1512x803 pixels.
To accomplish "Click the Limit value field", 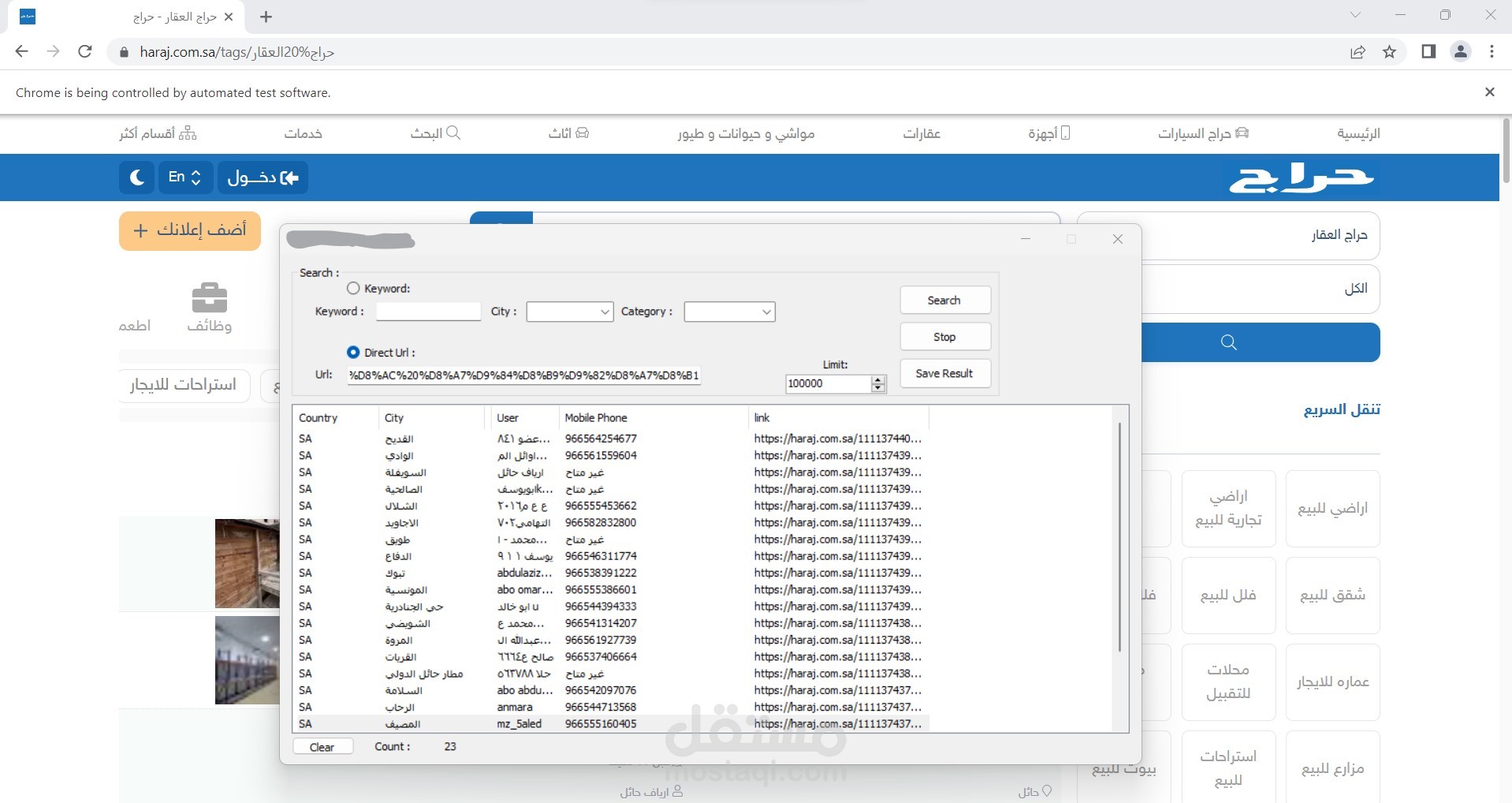I will [x=829, y=383].
